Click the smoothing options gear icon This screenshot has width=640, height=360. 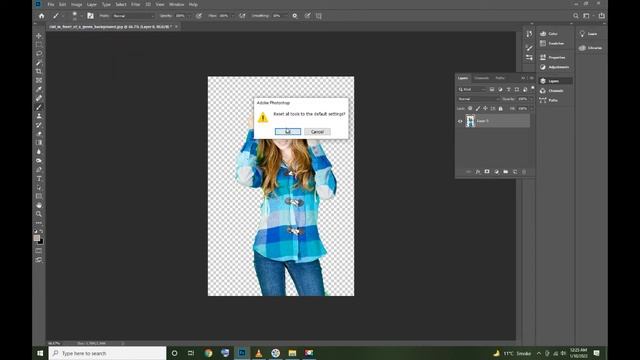click(x=295, y=16)
